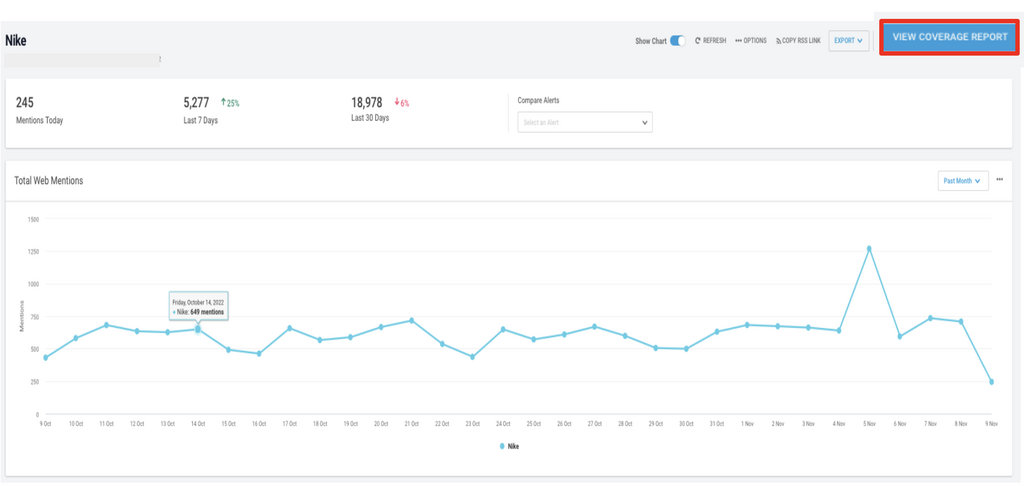Toggle the Nike series in the legend
The height and width of the screenshot is (486, 1024).
(x=510, y=446)
